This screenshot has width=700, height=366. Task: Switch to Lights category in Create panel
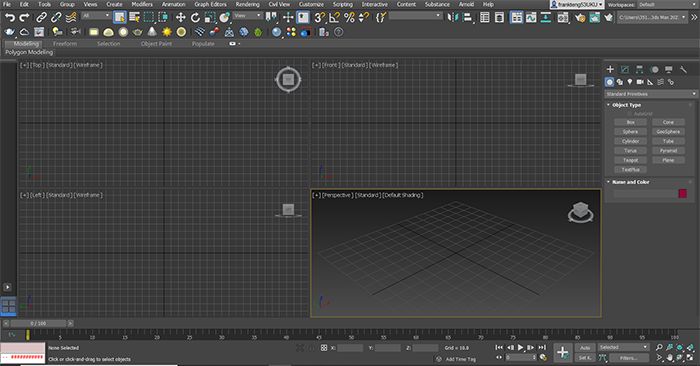630,82
